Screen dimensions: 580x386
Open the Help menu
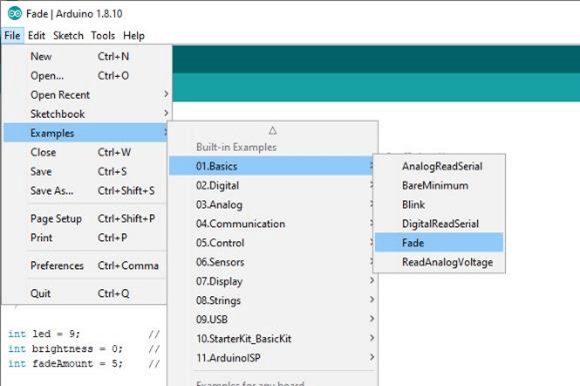coord(134,35)
